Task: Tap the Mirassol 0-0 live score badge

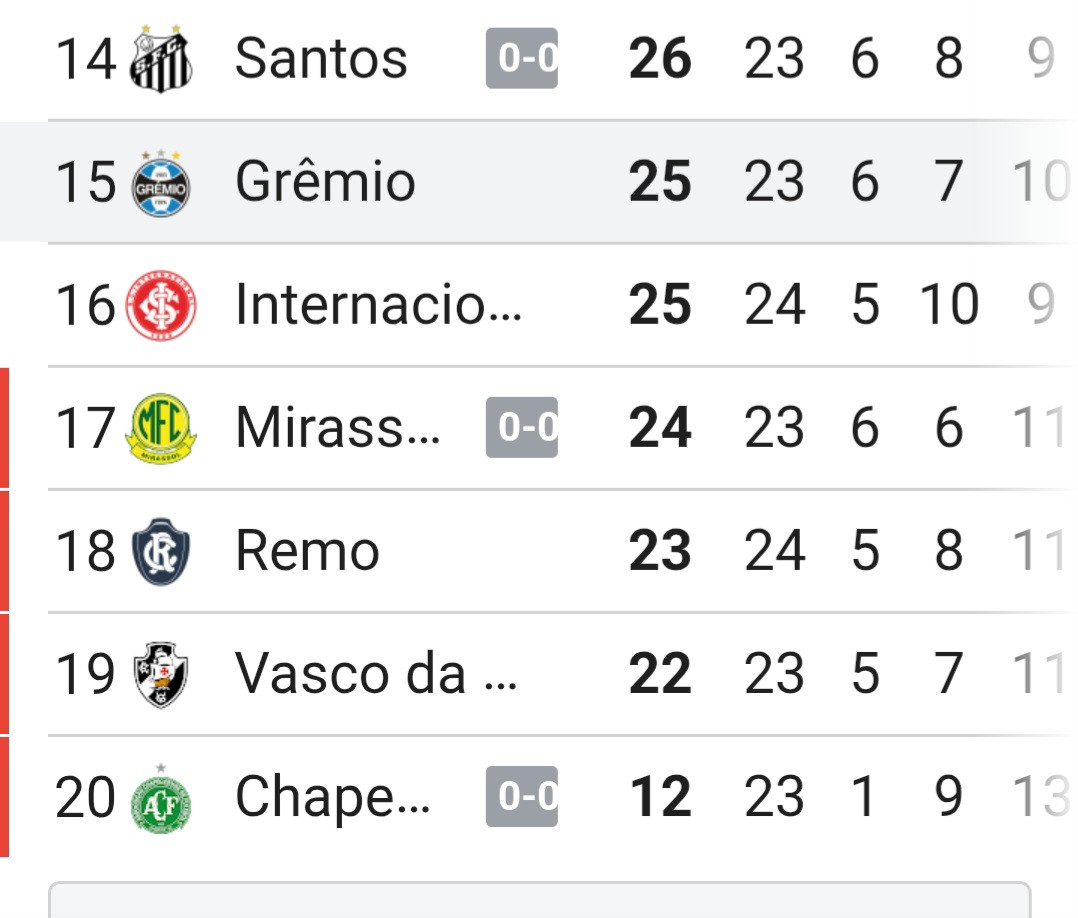Action: pyautogui.click(x=522, y=427)
